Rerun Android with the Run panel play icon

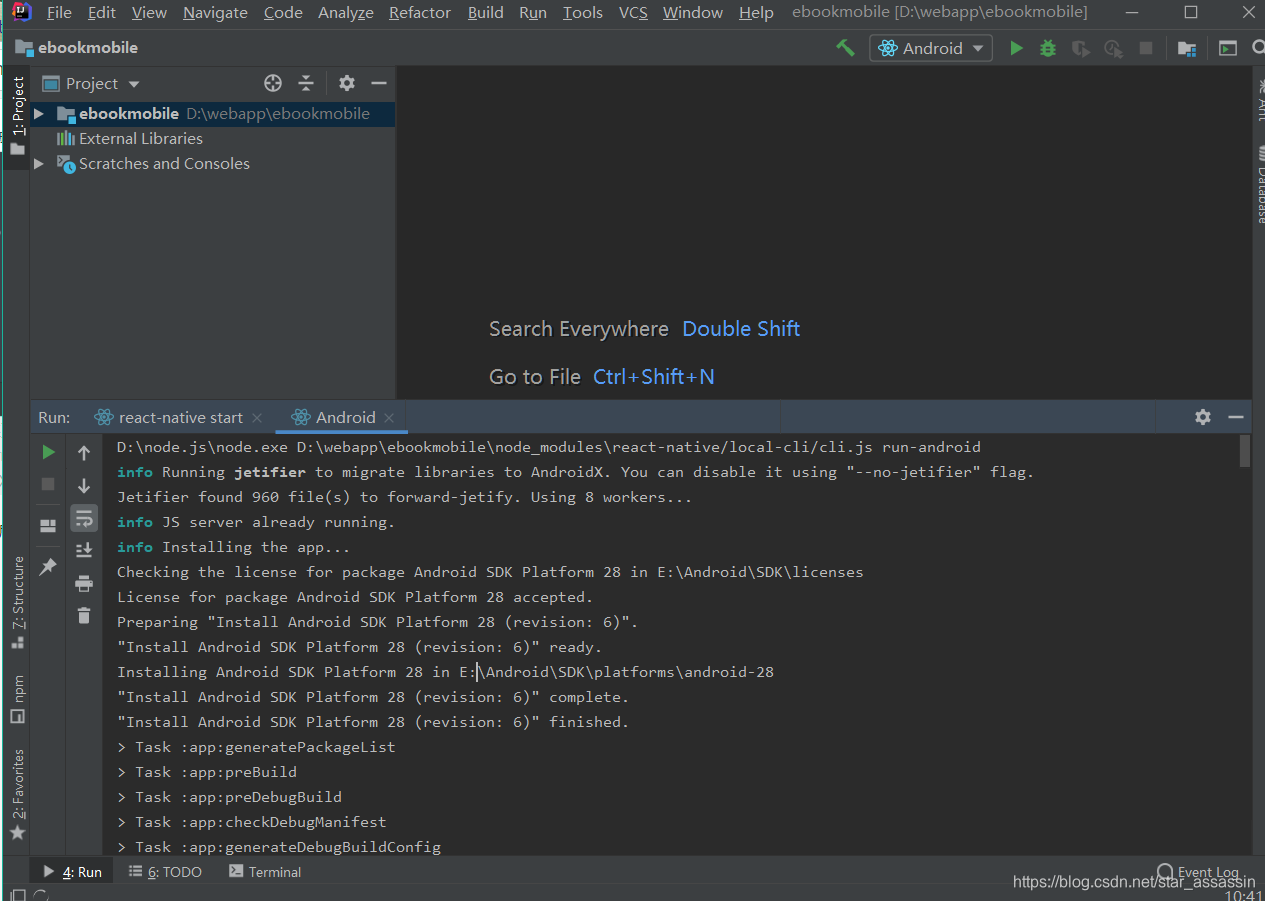point(48,452)
